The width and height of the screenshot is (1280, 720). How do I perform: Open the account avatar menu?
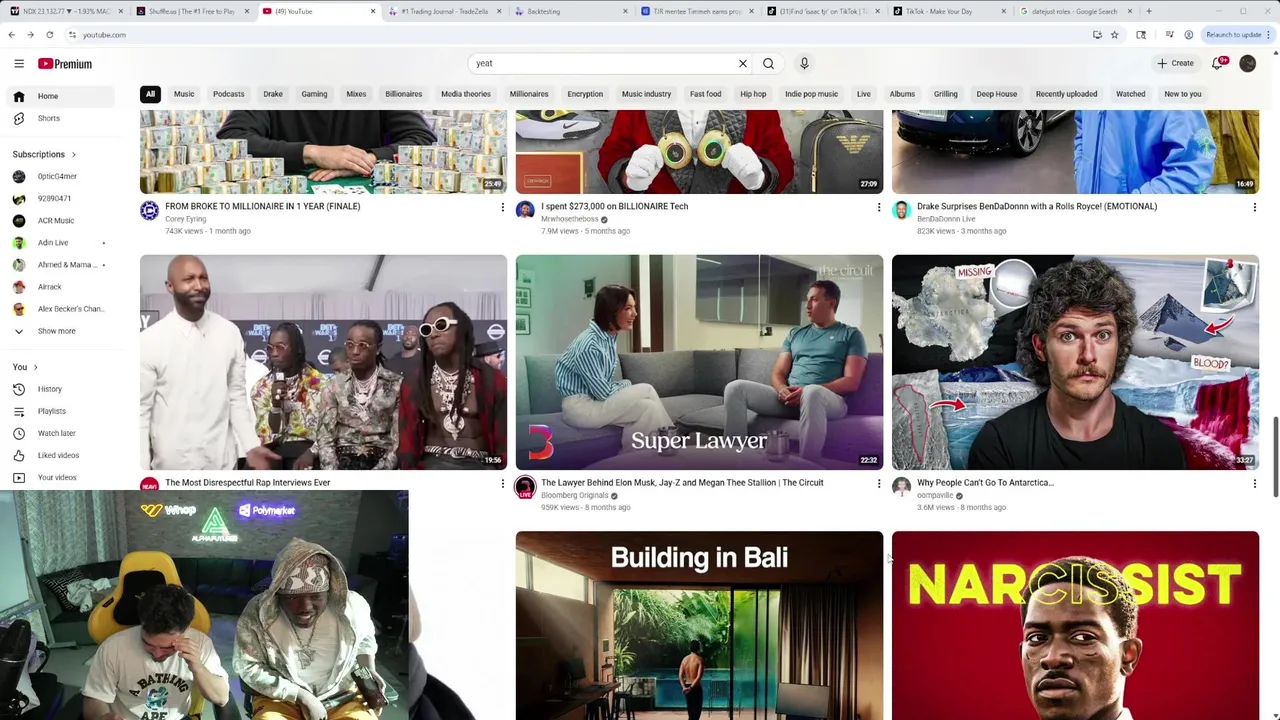click(1248, 64)
